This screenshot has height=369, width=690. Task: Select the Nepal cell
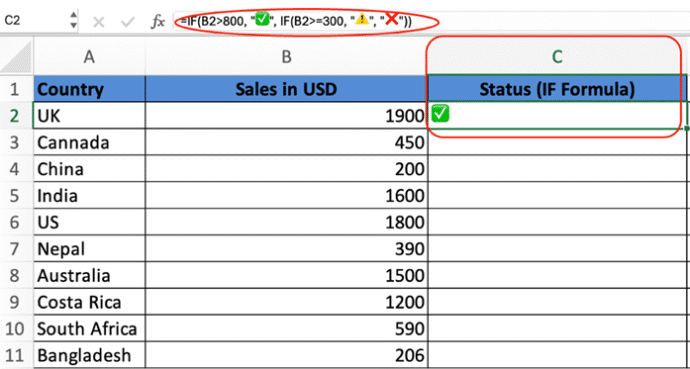click(89, 249)
